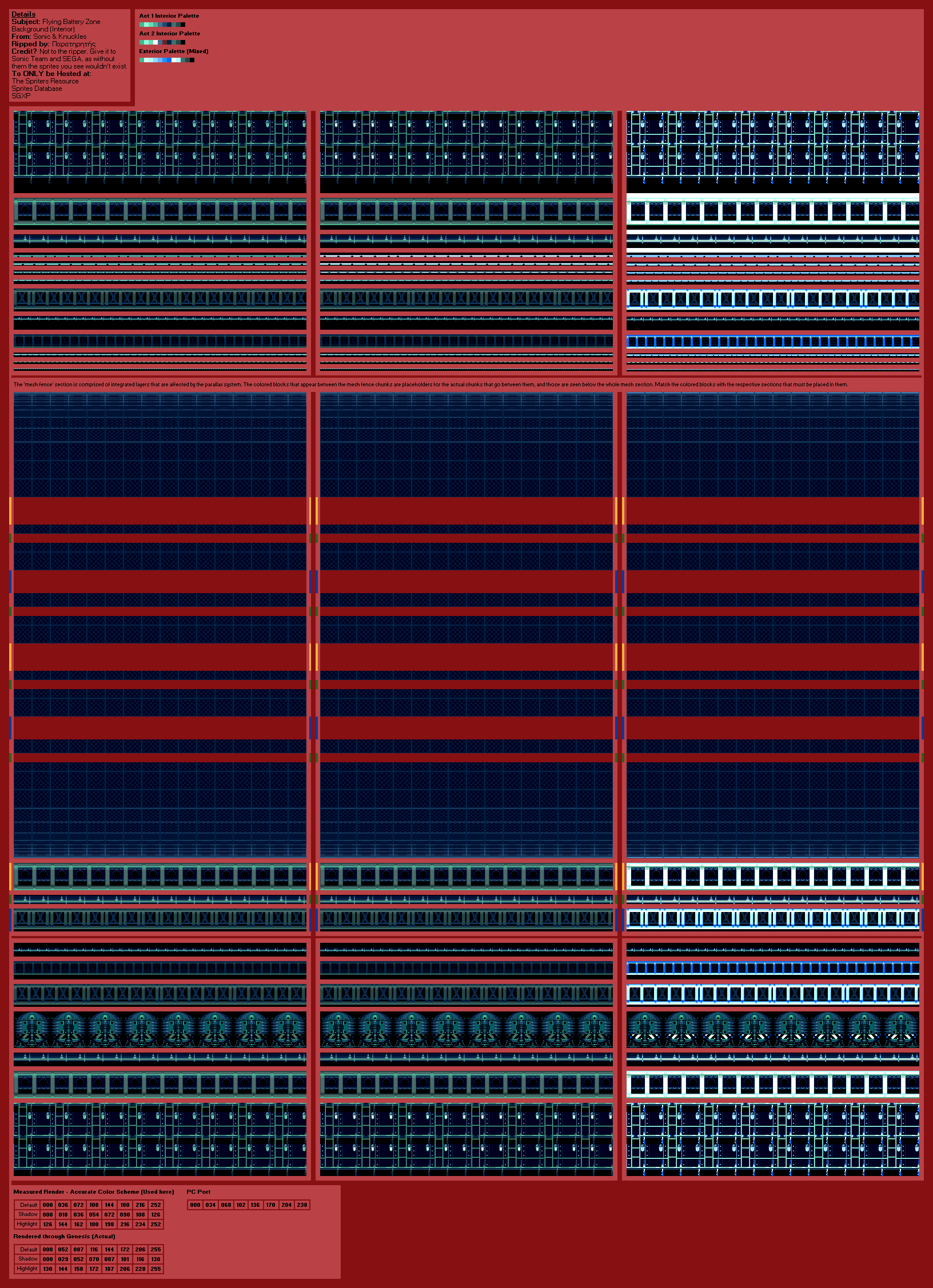The width and height of the screenshot is (933, 1288).
Task: Select the 070 cell in Genesis Shadow row
Action: 94,1259
